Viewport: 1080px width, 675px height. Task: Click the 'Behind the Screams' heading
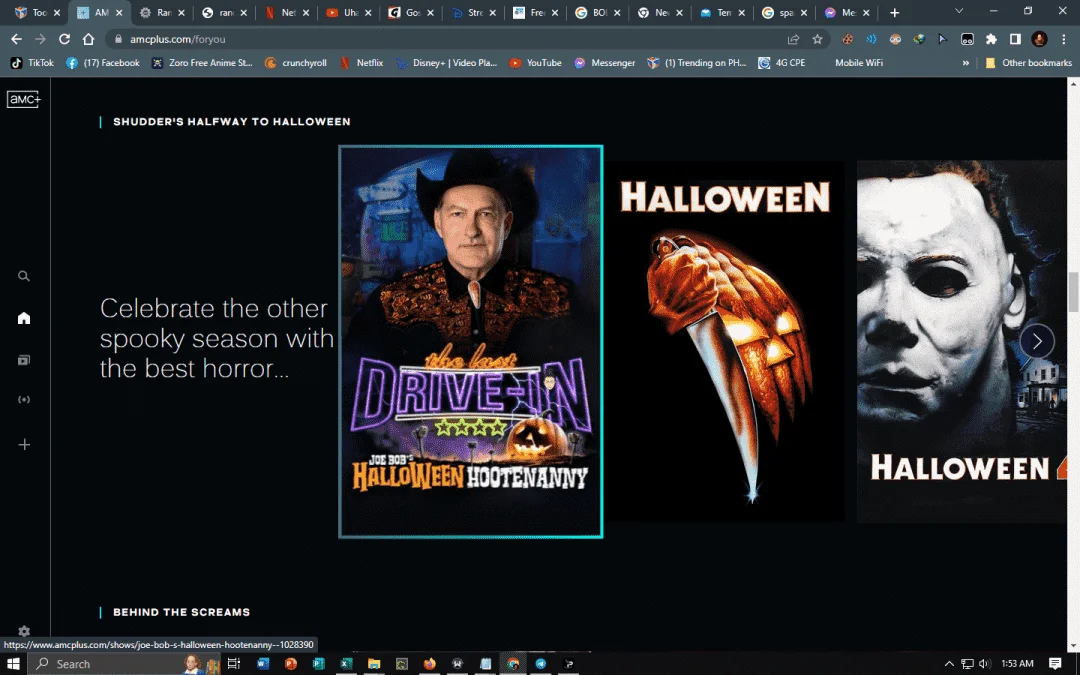tap(181, 612)
